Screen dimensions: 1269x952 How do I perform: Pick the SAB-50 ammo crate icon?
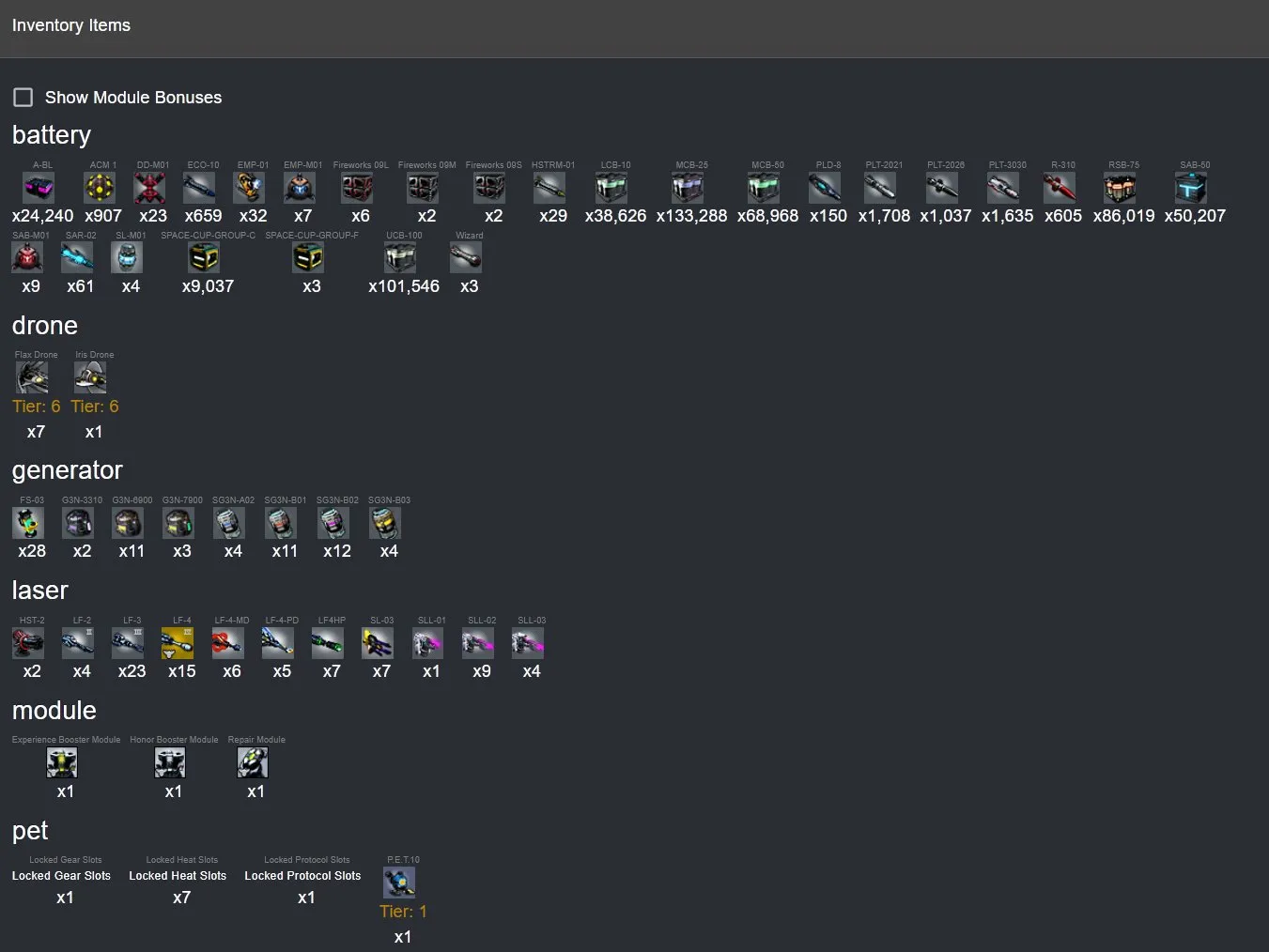pyautogui.click(x=1192, y=188)
